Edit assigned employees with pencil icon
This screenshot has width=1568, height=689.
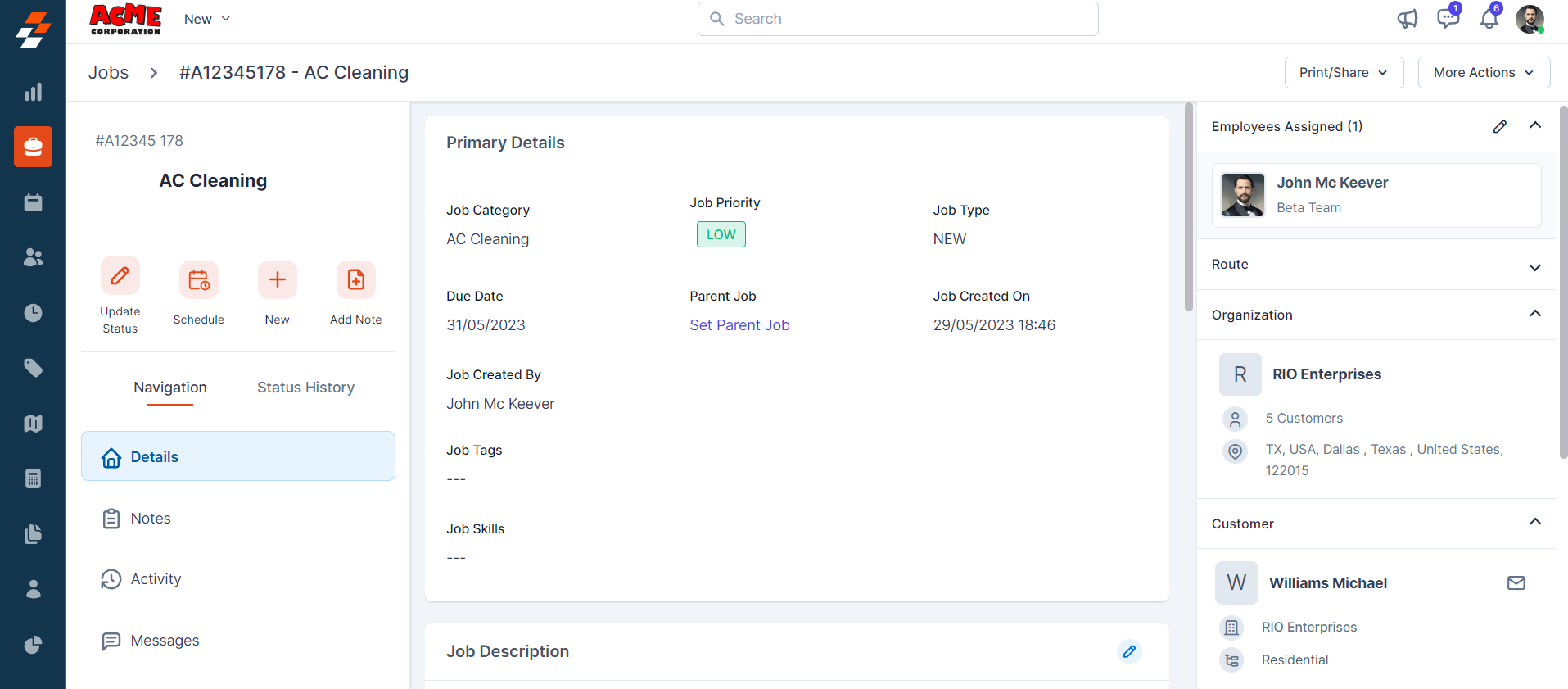(x=1499, y=126)
